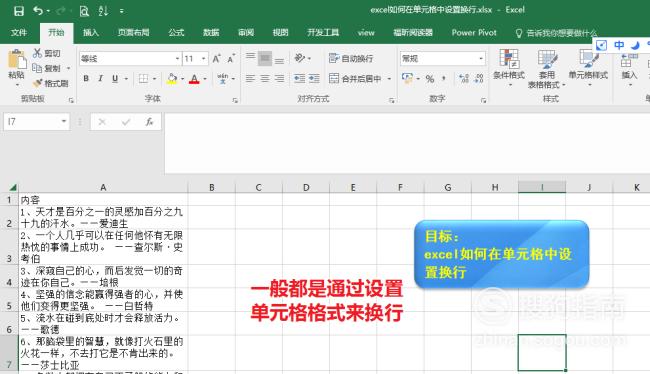The width and height of the screenshot is (650, 374).
Task: Increase decimal places
Action: coord(464,78)
